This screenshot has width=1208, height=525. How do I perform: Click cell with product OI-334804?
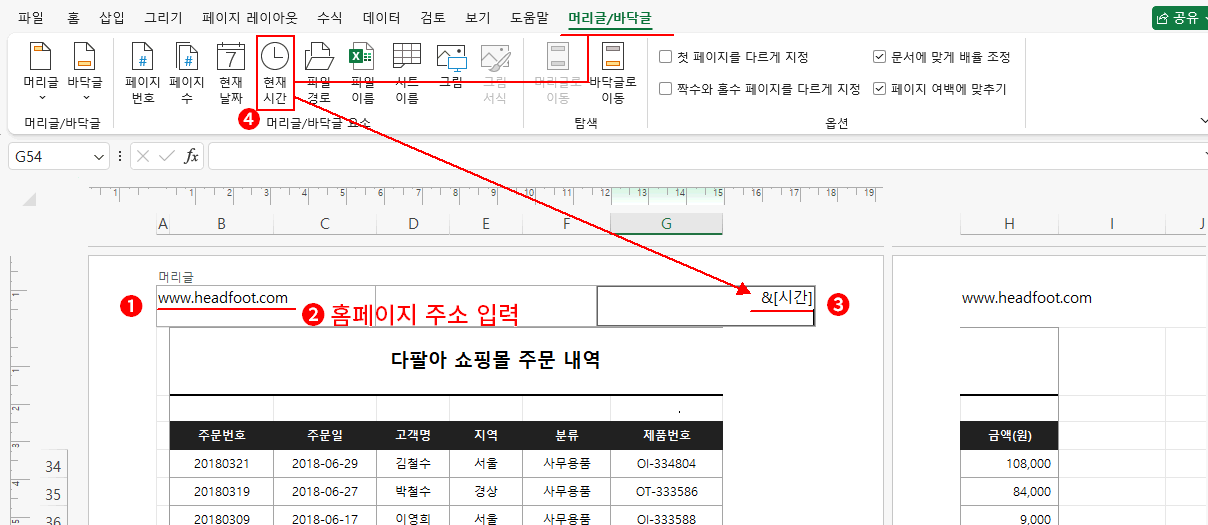[x=666, y=464]
